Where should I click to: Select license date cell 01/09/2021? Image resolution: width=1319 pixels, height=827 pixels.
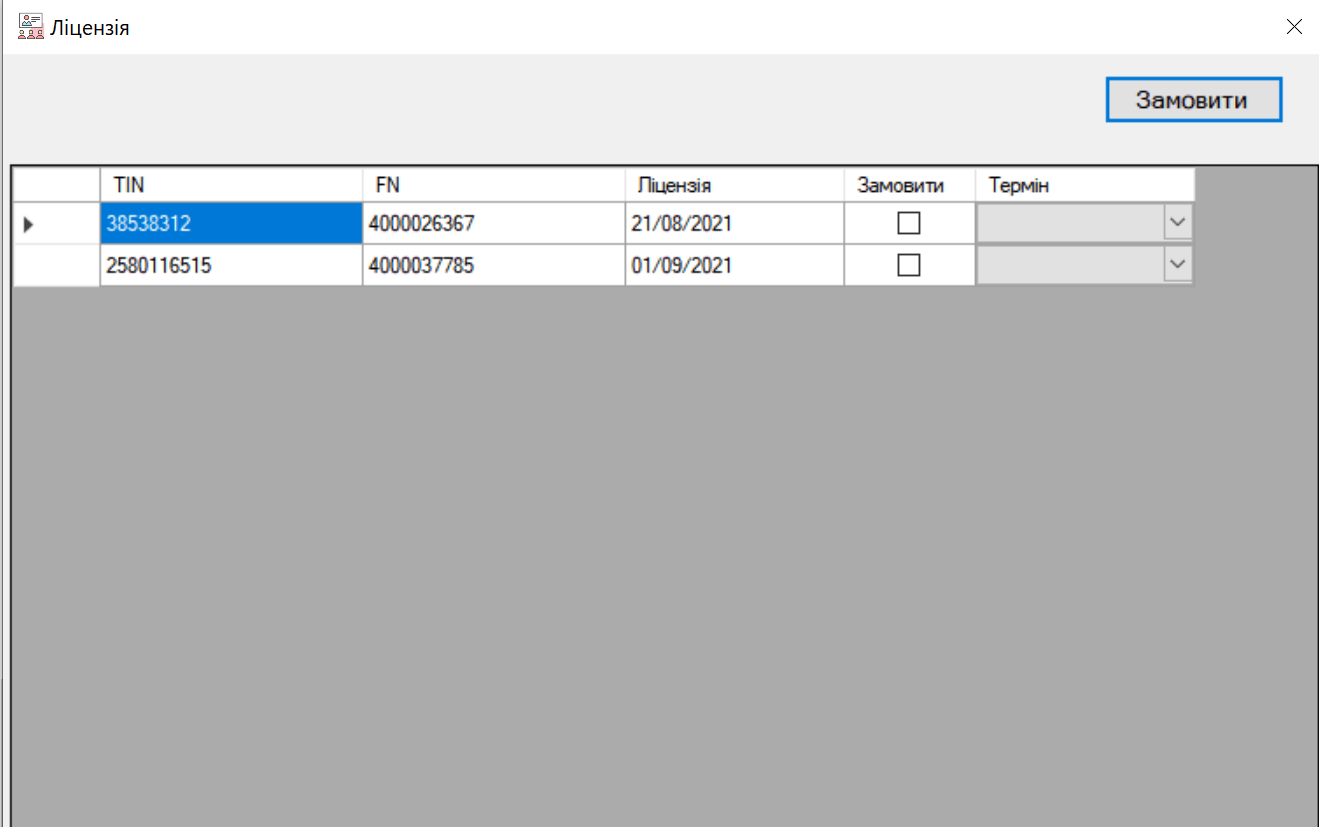pyautogui.click(x=734, y=265)
